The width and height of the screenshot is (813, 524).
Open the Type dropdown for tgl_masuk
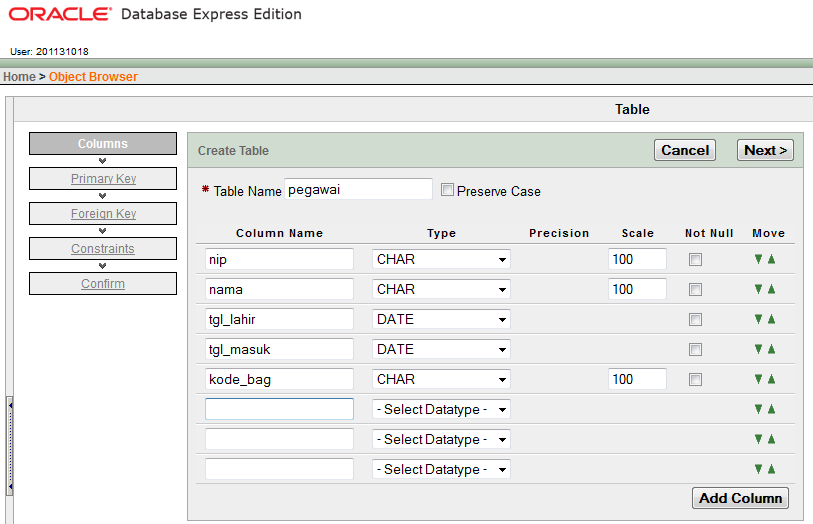click(441, 349)
